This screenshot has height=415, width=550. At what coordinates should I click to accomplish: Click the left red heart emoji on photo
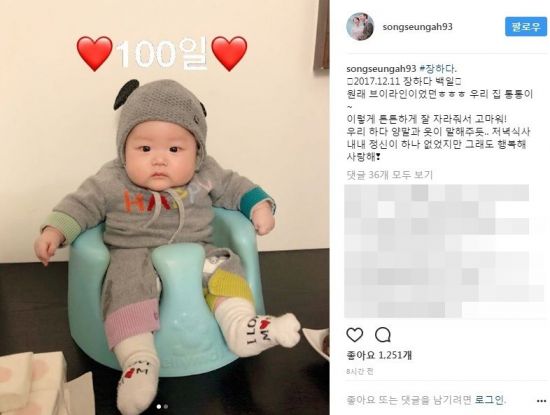point(94,53)
